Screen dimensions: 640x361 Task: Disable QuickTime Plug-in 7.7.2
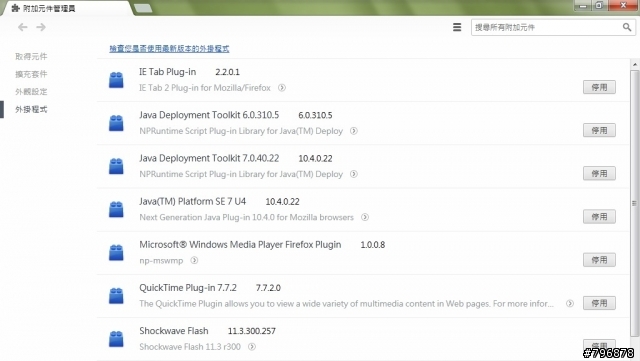pyautogui.click(x=599, y=303)
